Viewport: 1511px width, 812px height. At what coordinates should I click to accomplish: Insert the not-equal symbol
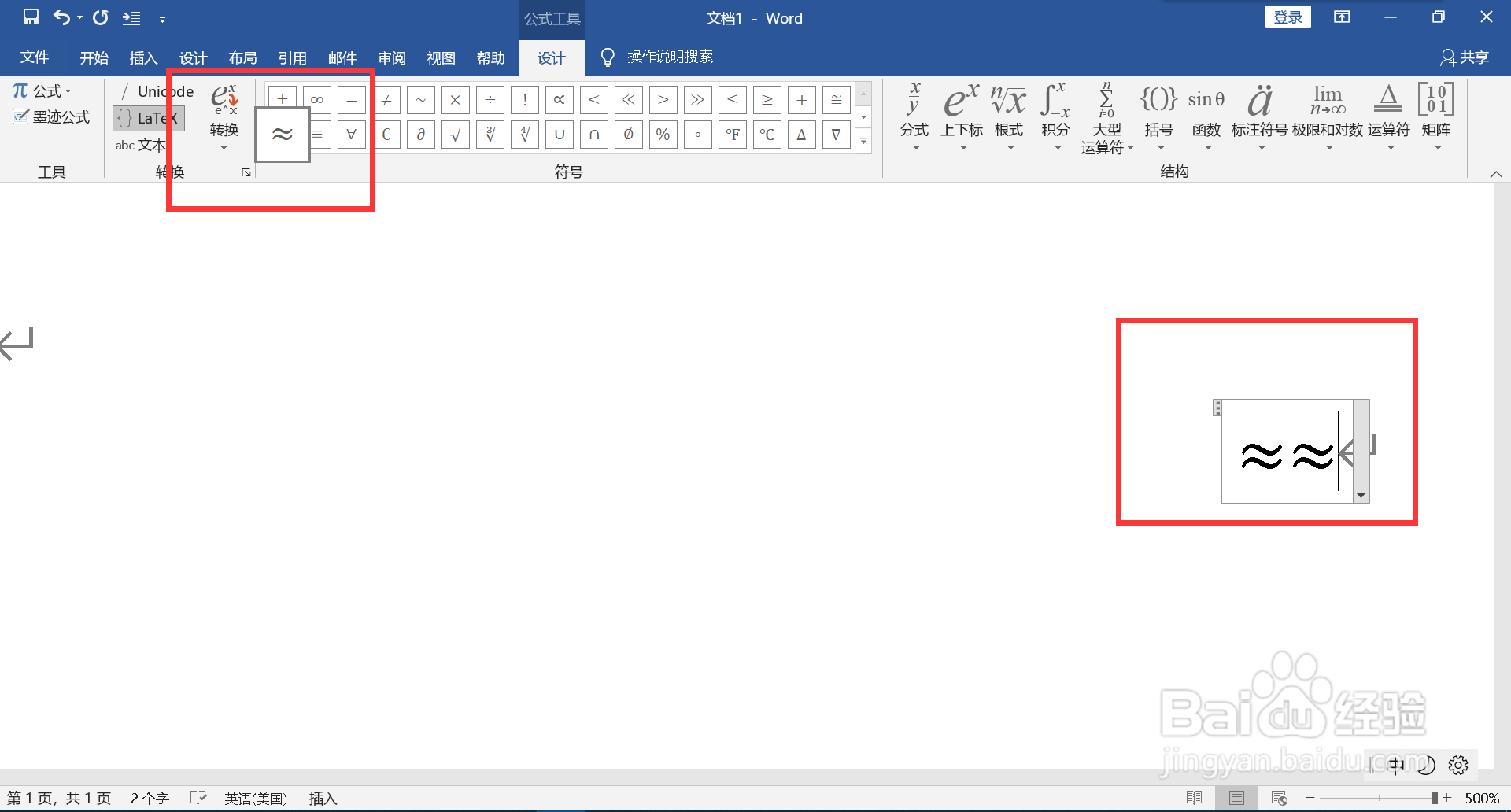coord(386,100)
